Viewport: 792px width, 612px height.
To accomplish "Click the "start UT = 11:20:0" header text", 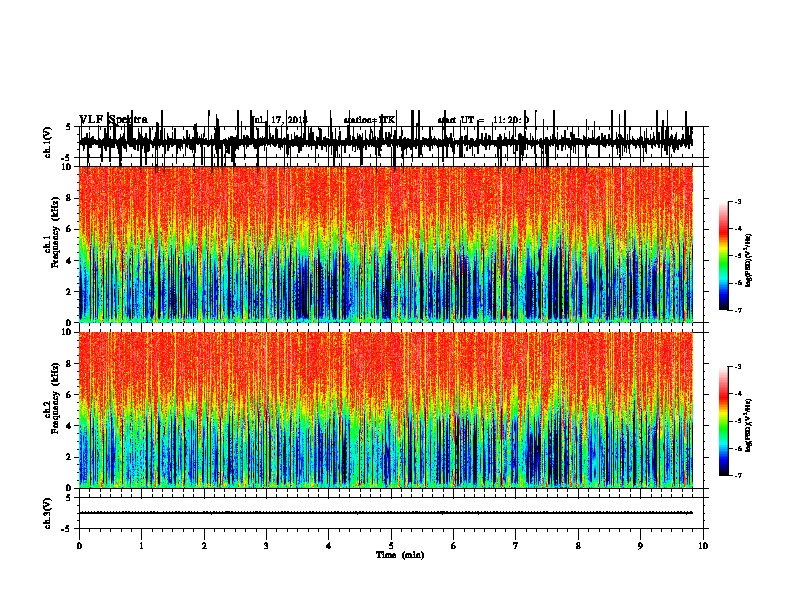I will [483, 120].
